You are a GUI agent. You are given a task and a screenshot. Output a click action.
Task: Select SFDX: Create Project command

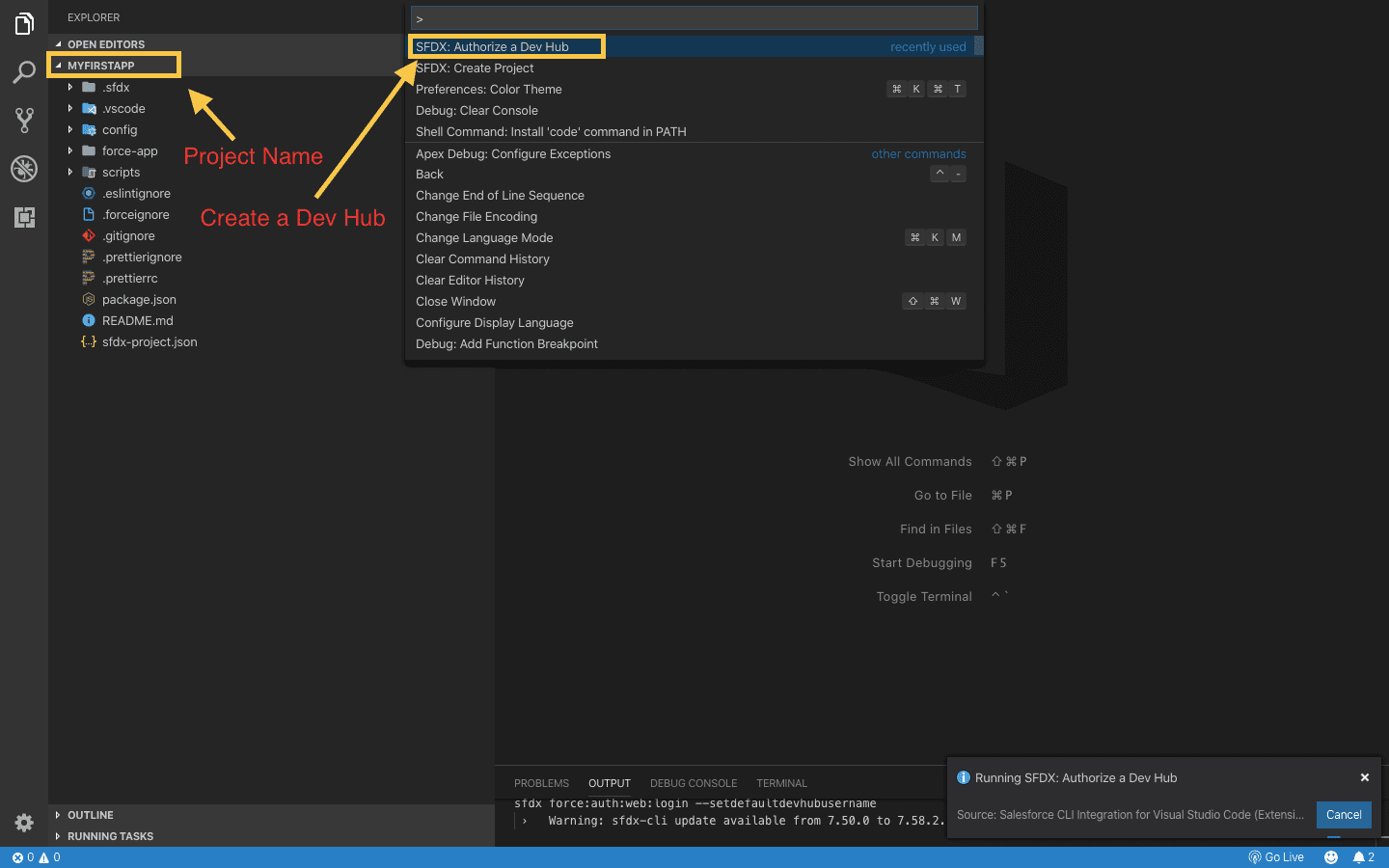[x=690, y=68]
